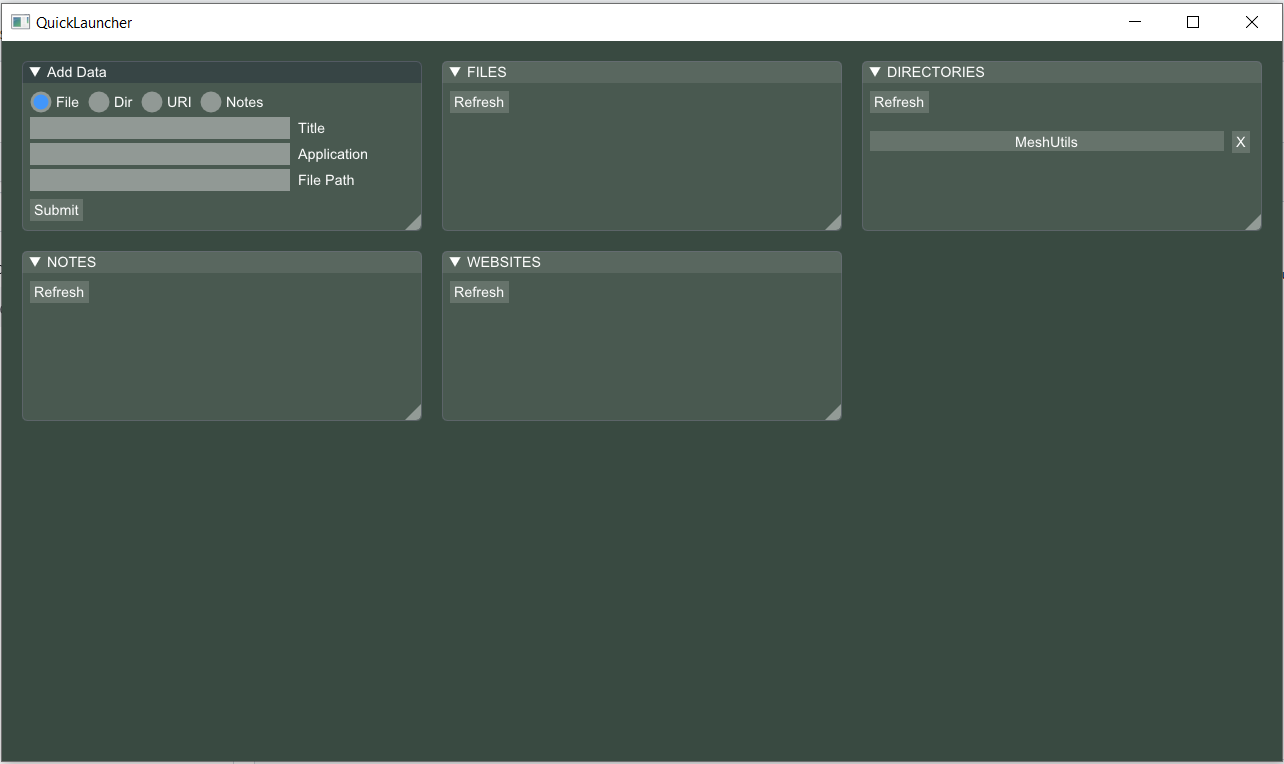The height and width of the screenshot is (764, 1284).
Task: Collapse the WEBSITES panel
Action: pos(454,261)
